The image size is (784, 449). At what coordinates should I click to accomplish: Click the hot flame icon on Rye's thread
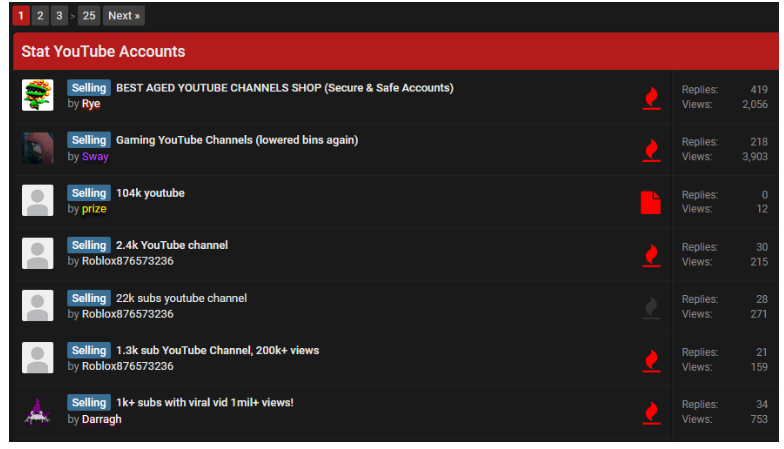(651, 98)
